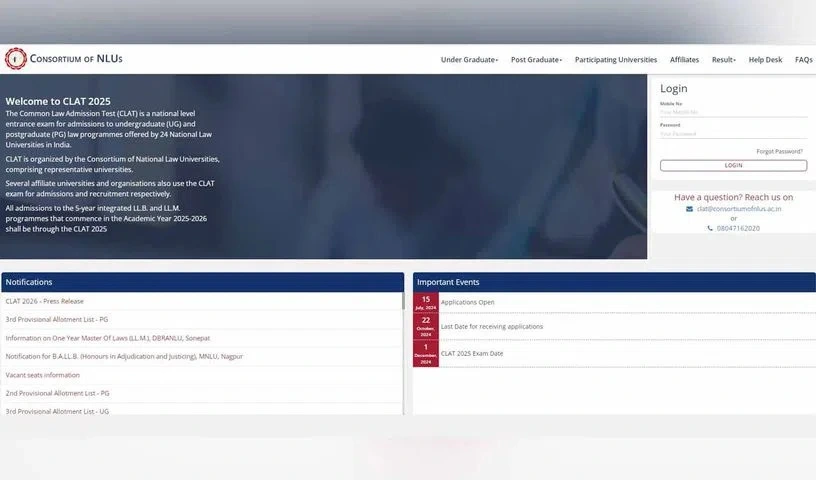The image size is (816, 480).
Task: Open 3rd Provisional Allotment List - PG
Action: pos(57,320)
